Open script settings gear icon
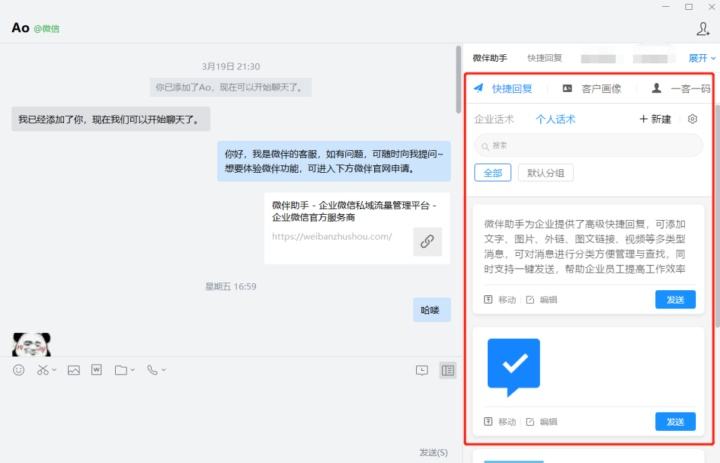Screen dimensions: 720x463 [x=692, y=119]
